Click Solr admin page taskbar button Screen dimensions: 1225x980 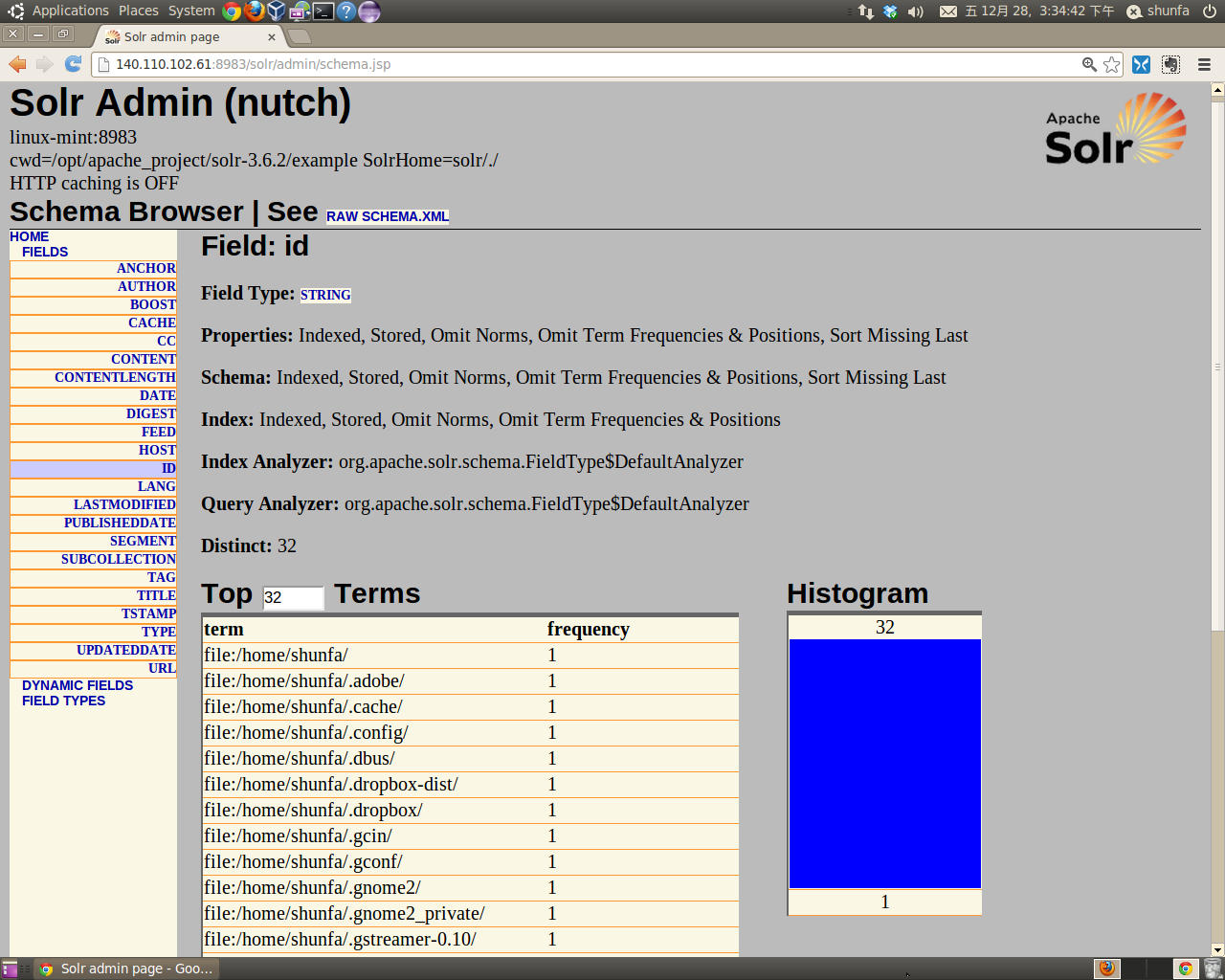tap(126, 969)
